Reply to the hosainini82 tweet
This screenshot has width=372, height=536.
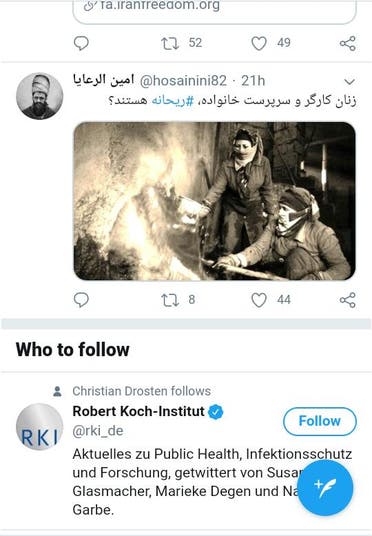[81, 300]
